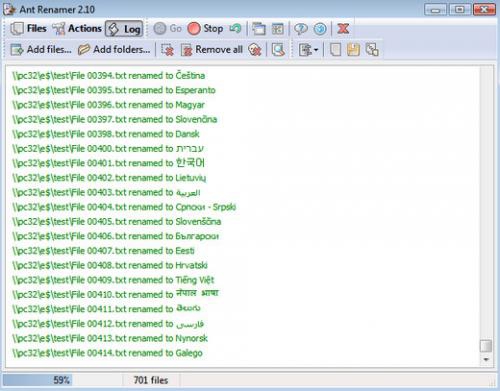Viewport: 500px width, 391px height.
Task: Click Add files button
Action: pos(41,50)
